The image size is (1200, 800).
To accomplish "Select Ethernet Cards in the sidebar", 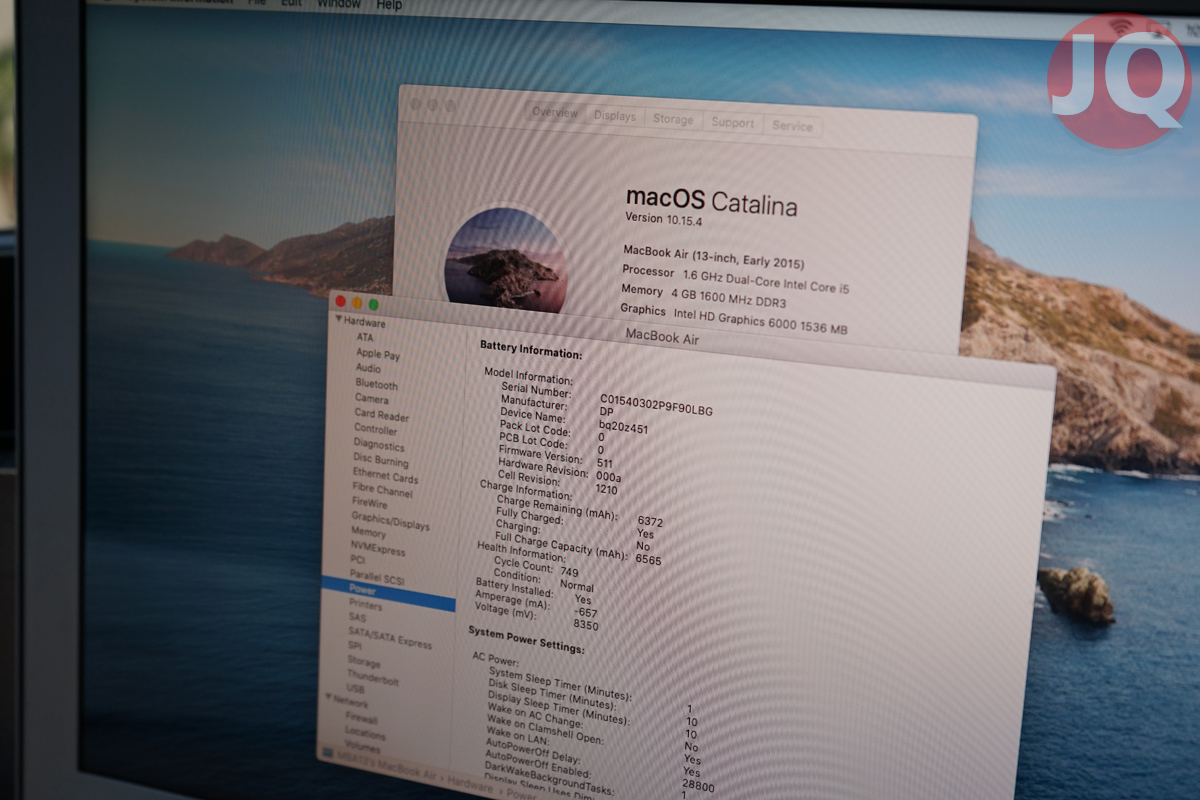I will [x=385, y=476].
